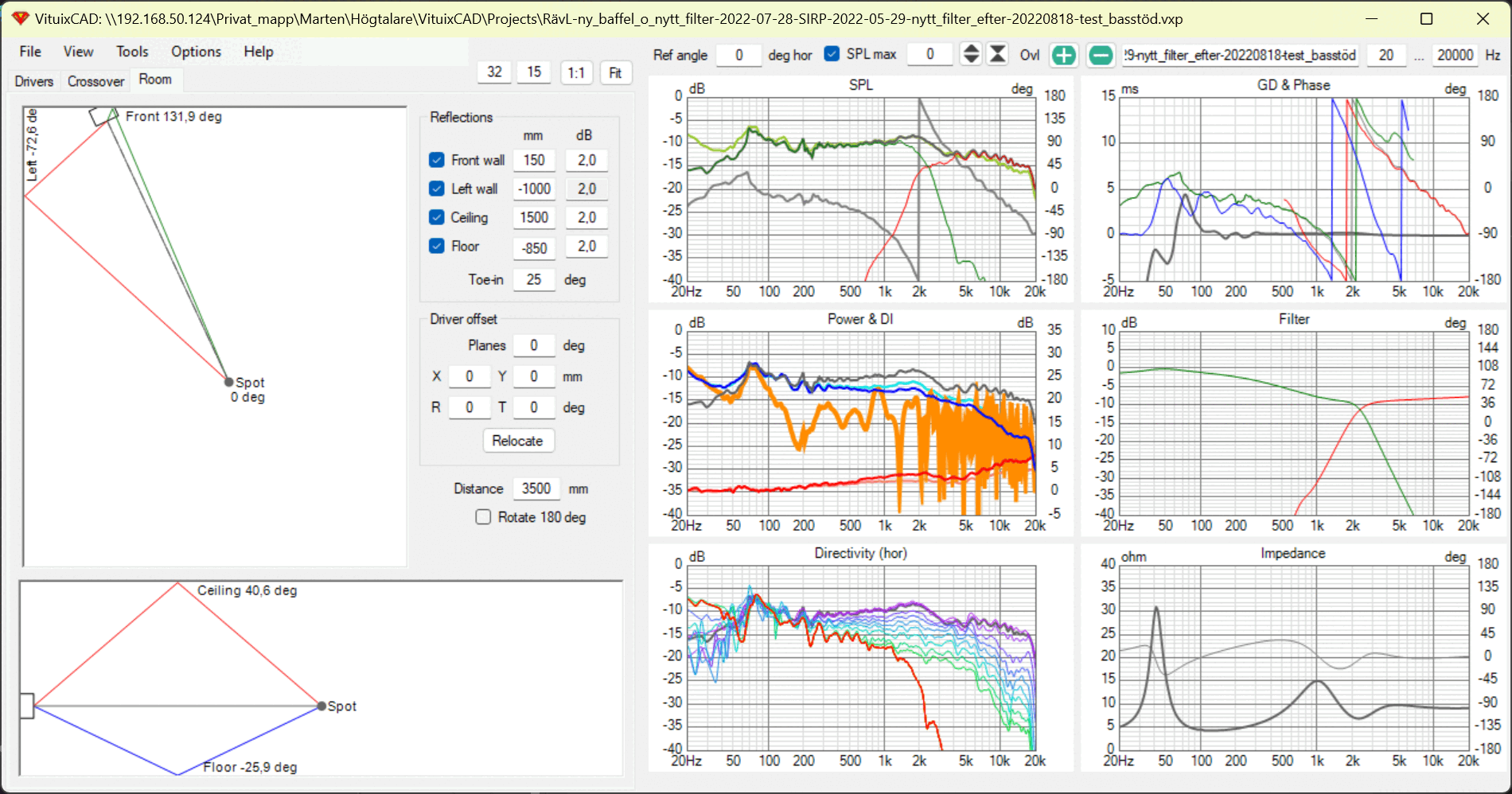Click the Planes offset deg field
The image size is (1512, 794).
534,345
